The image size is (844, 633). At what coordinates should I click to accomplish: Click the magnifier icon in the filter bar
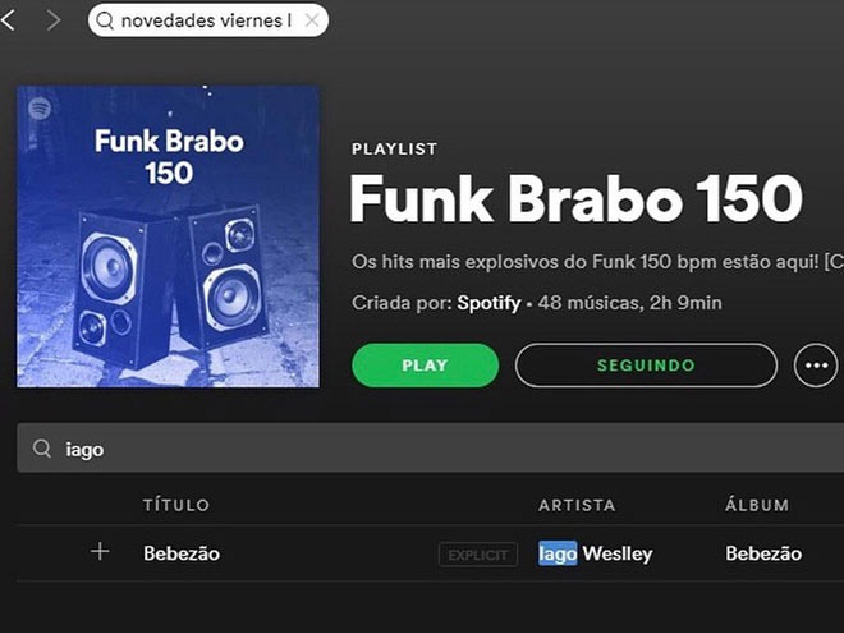click(41, 448)
